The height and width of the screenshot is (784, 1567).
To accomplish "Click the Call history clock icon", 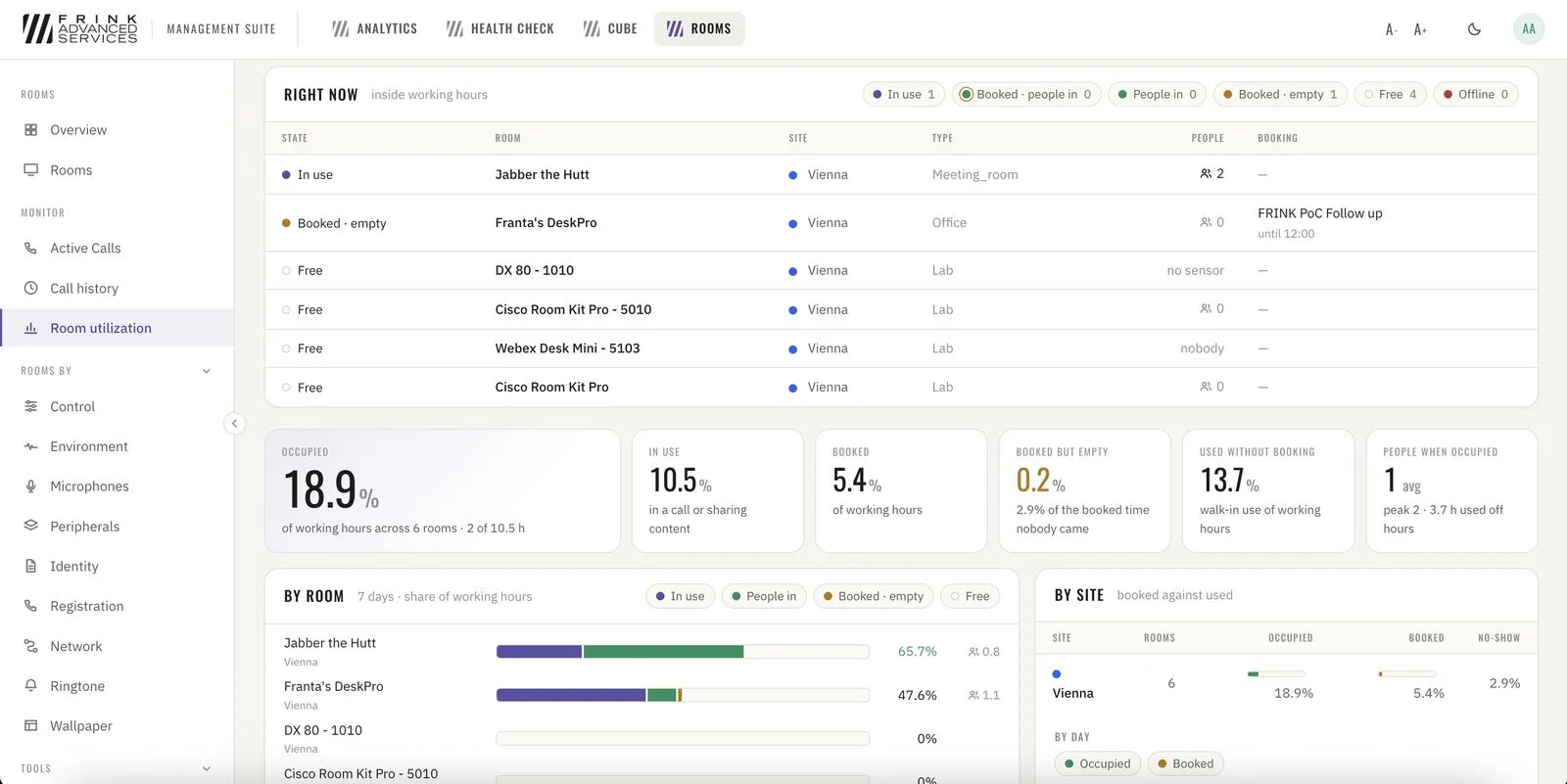I will tap(30, 289).
